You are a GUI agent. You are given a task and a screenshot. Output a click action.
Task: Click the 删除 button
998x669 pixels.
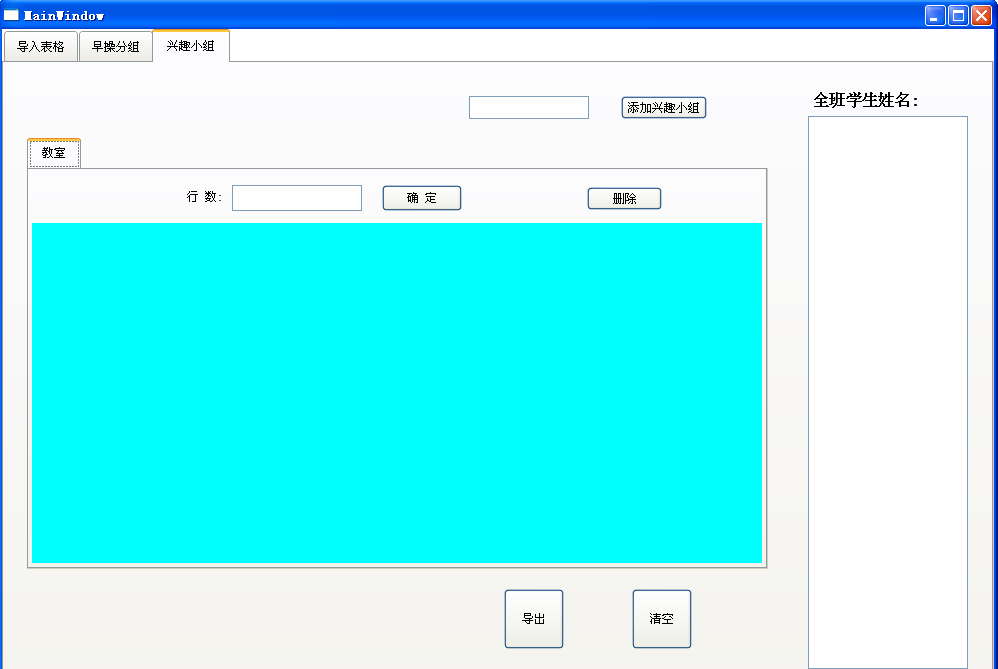[x=624, y=198]
